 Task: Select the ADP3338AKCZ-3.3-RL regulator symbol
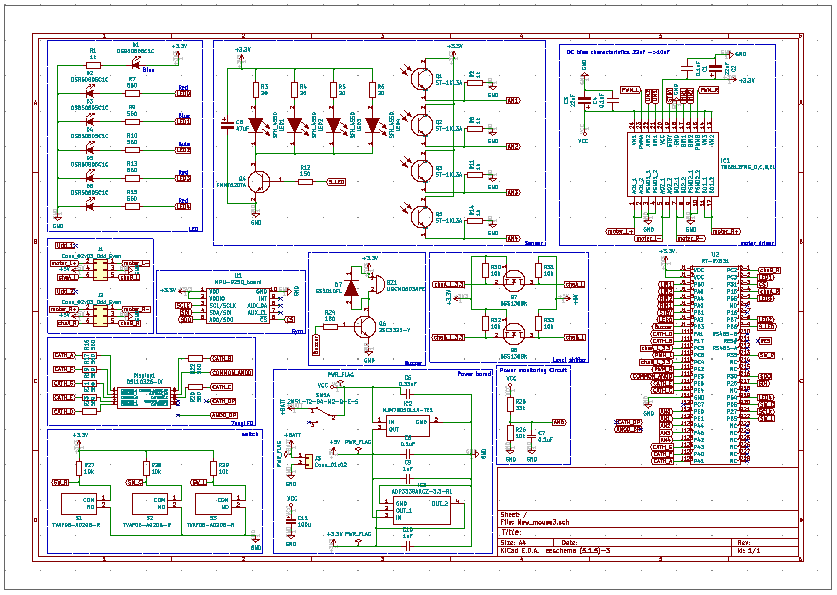pos(421,510)
